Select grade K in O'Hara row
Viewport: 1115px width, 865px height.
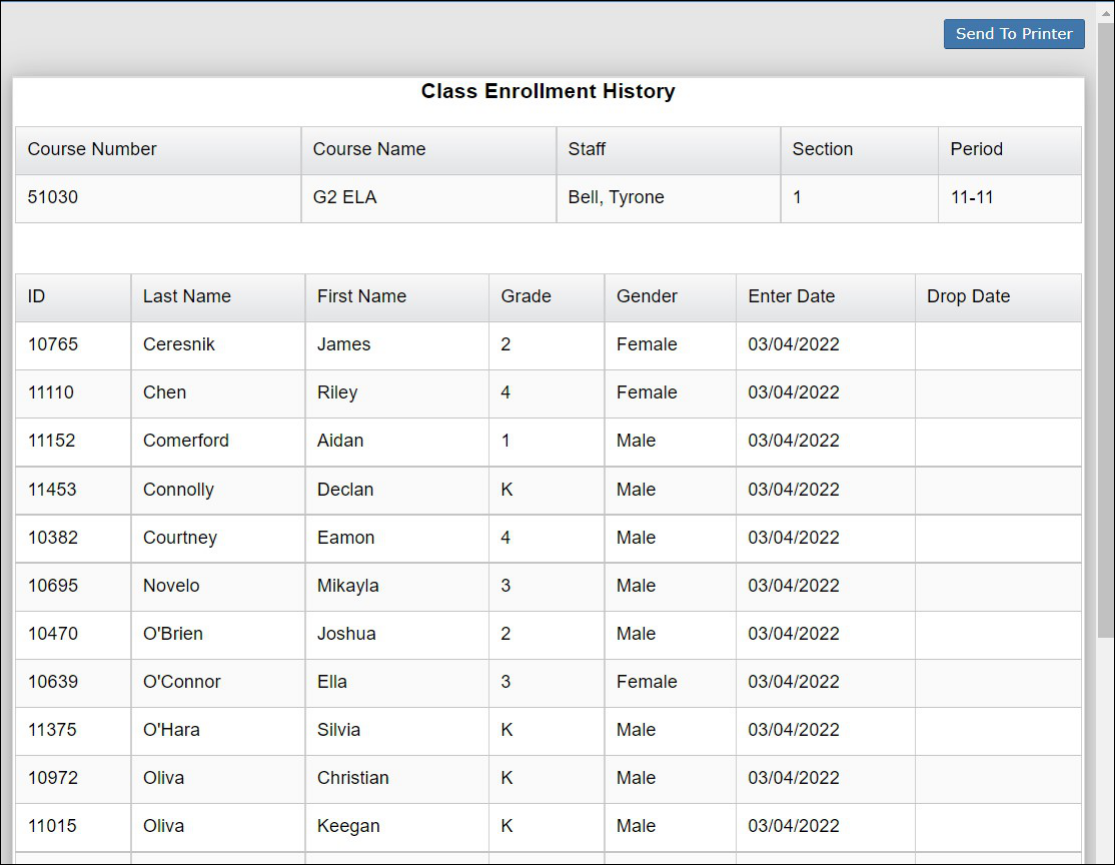pos(507,730)
